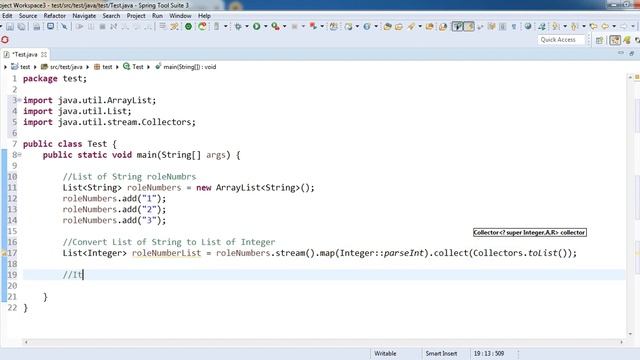Open the Help menu
The height and width of the screenshot is (360, 640).
204,16
